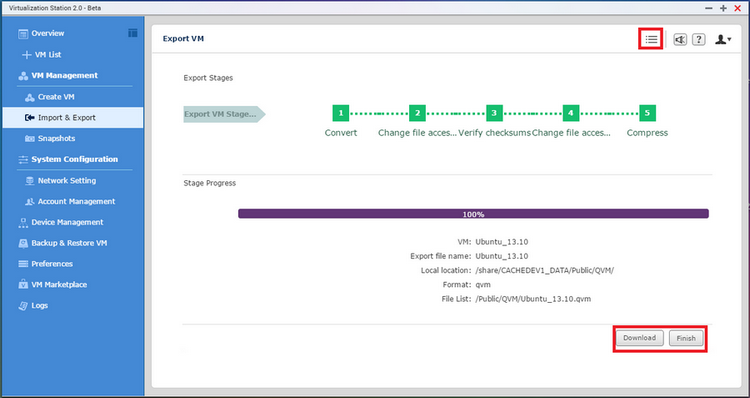
Task: Click the Device Management icon
Action: coord(23,222)
